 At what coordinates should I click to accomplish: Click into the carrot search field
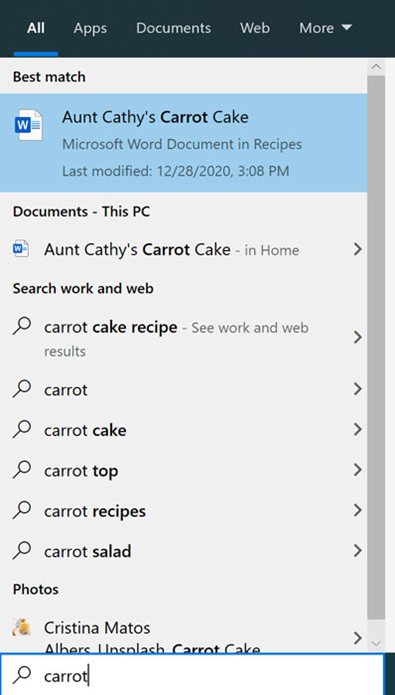point(192,675)
